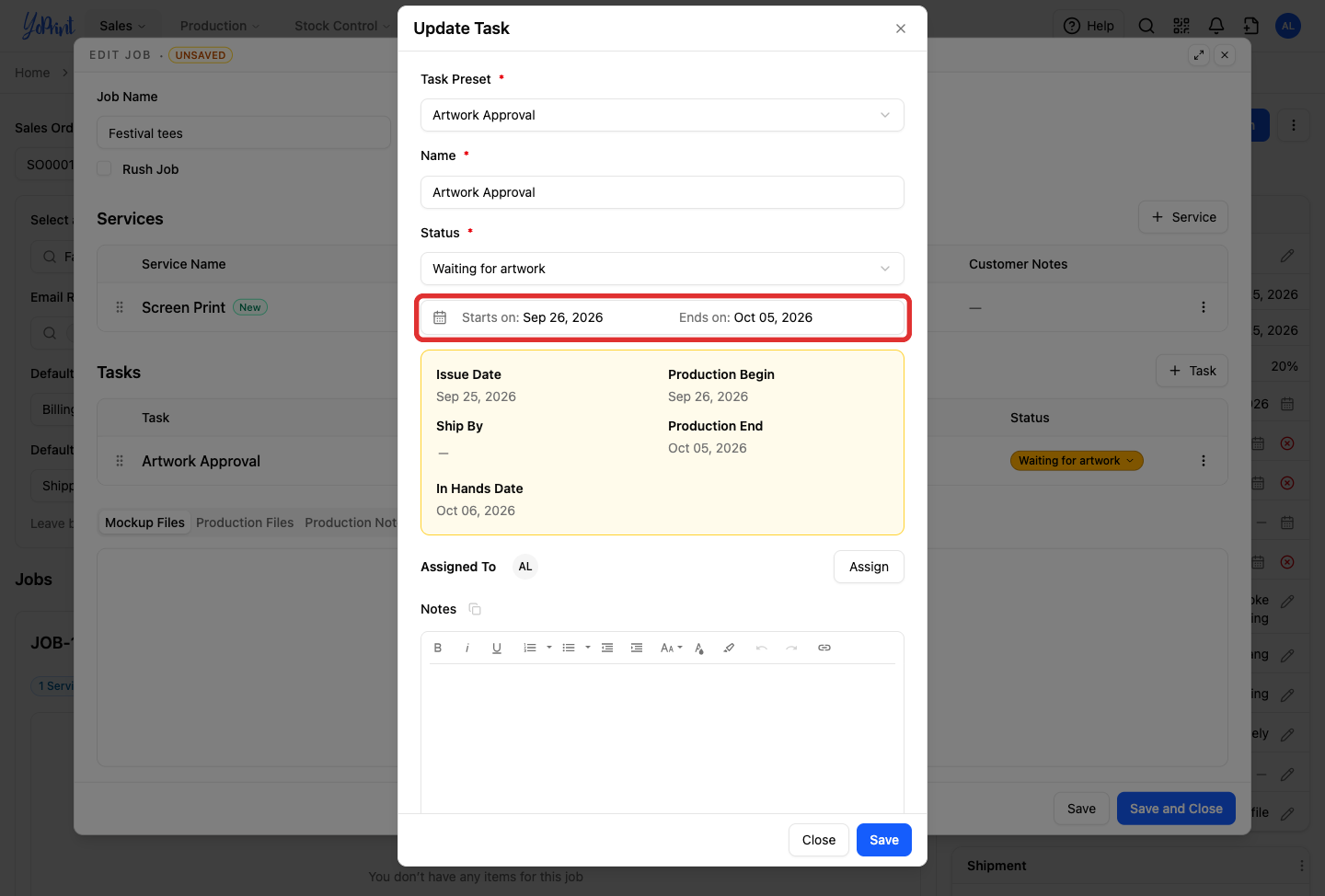Insert a bulleted list in Notes
Image resolution: width=1325 pixels, height=896 pixels.
tap(569, 648)
